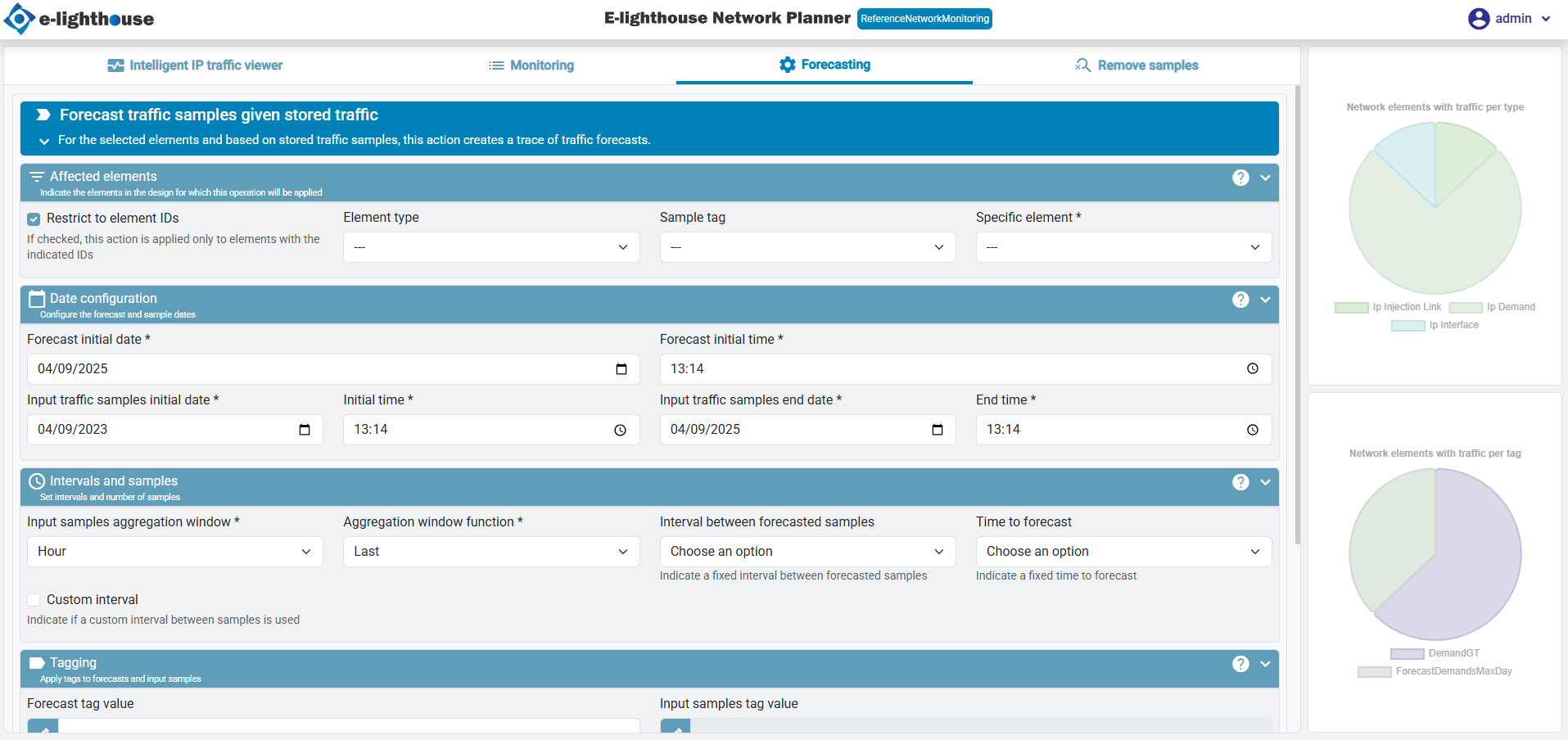Open the Time to forecast dropdown
Image resolution: width=1568 pixels, height=740 pixels.
pos(1123,552)
